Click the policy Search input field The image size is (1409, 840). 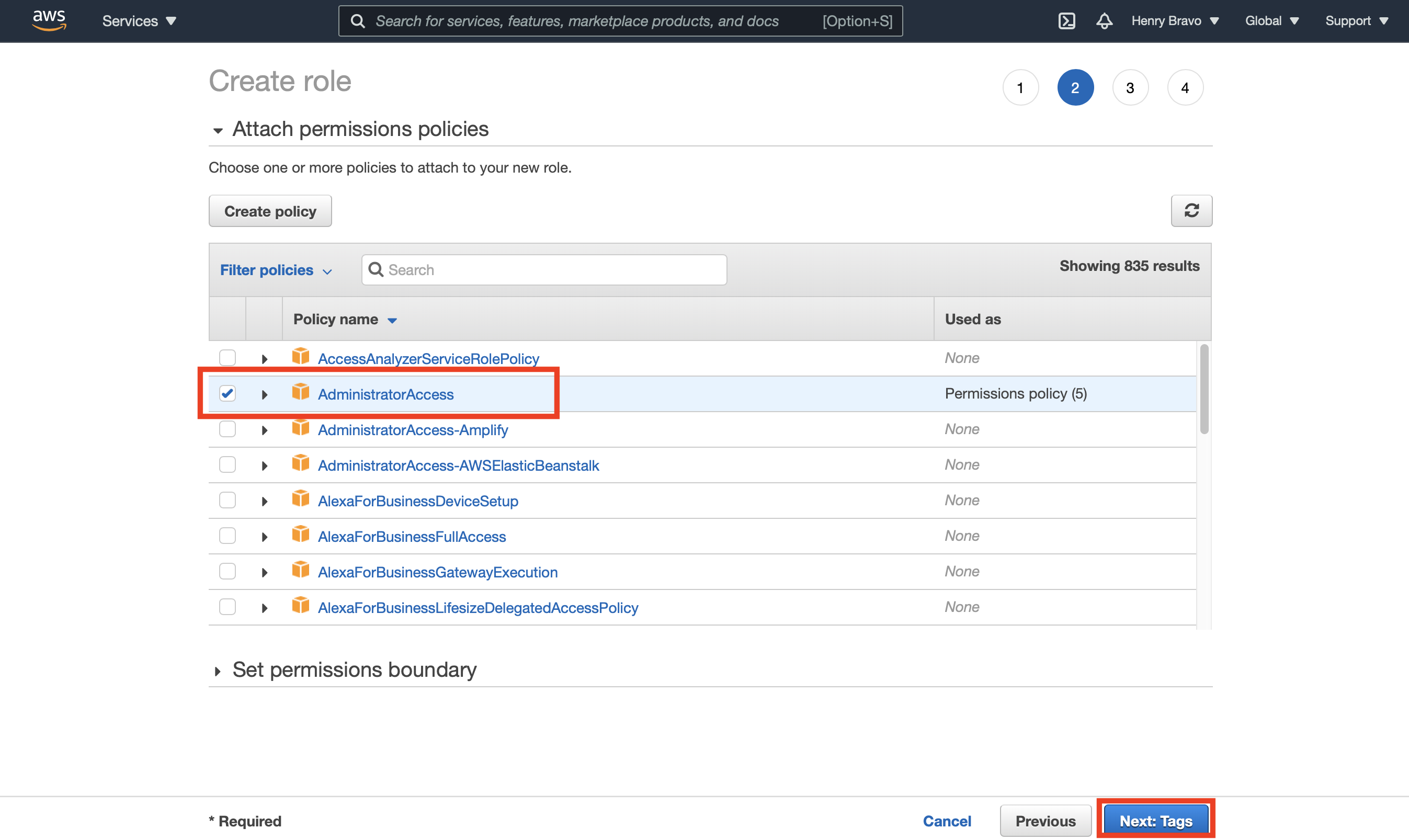click(x=552, y=270)
